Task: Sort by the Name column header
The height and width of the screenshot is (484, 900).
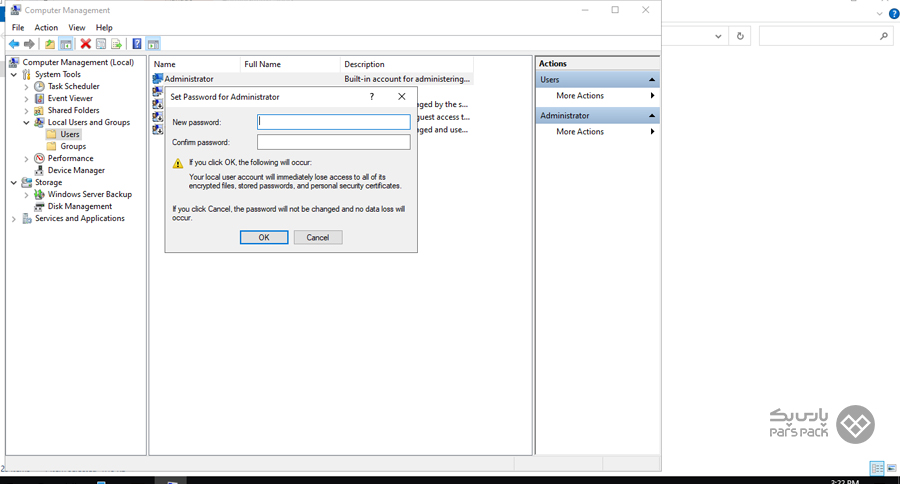Action: (x=195, y=64)
